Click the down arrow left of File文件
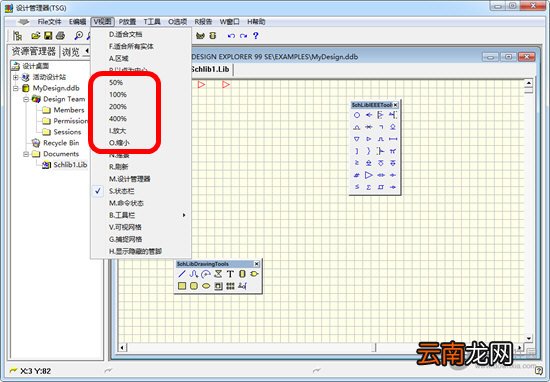This screenshot has height=382, width=550. click(24, 22)
